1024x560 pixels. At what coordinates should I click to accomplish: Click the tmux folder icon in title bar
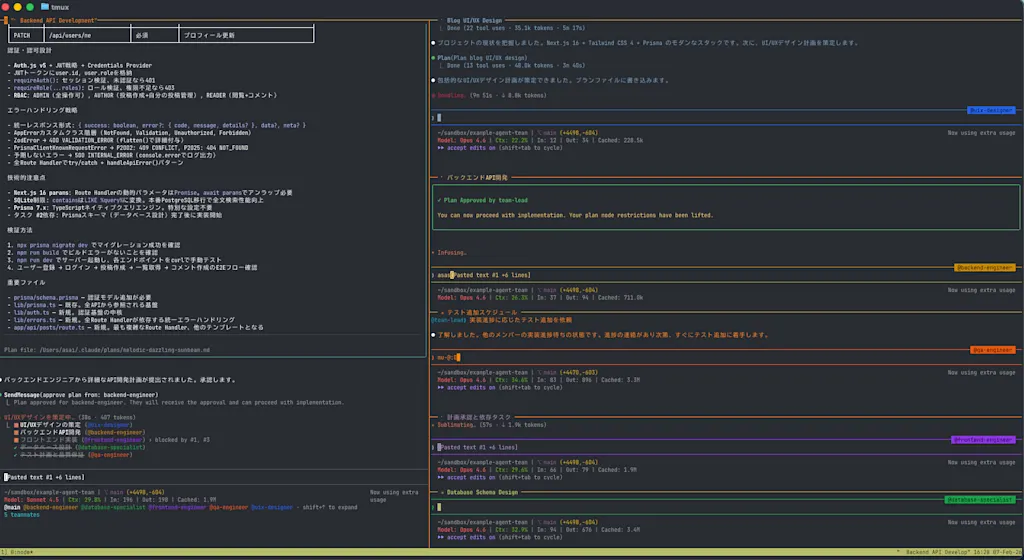click(x=44, y=7)
